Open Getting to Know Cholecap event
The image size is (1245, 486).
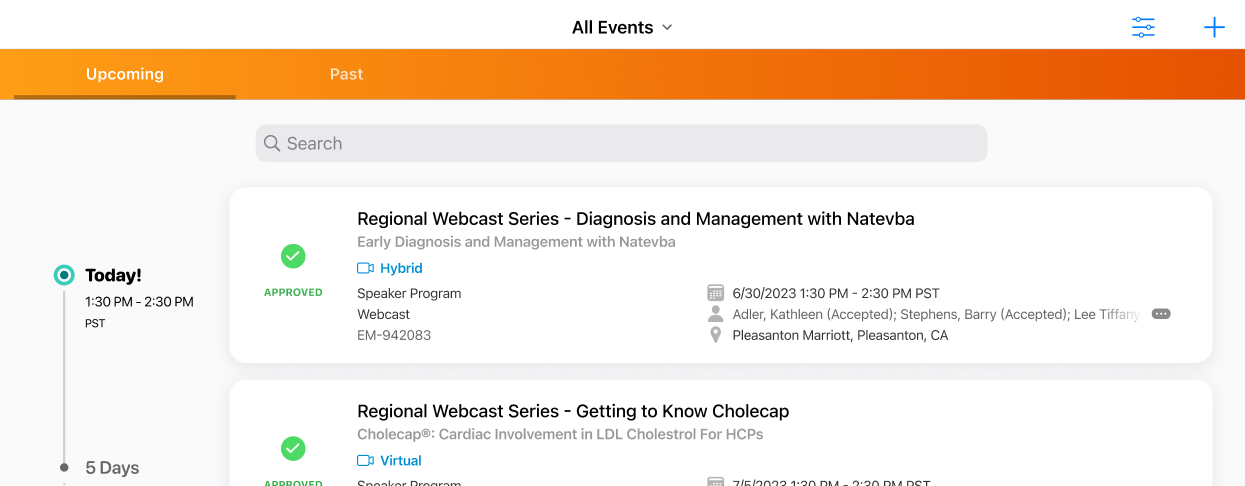(573, 411)
